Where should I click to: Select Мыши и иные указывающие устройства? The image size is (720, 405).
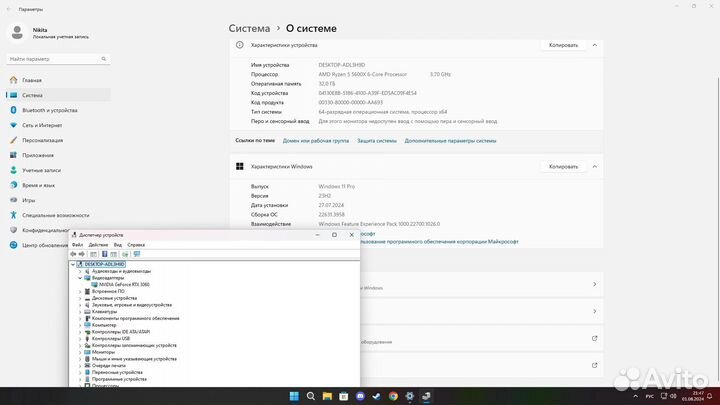[x=134, y=359]
